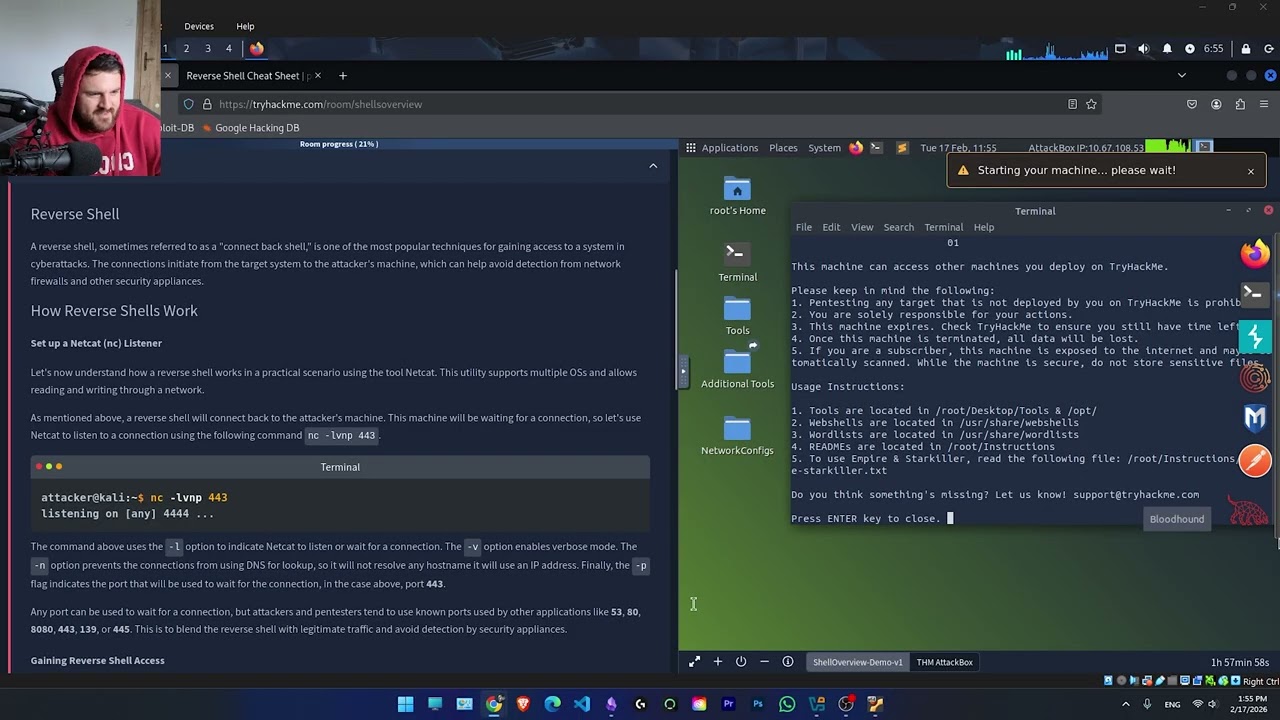Open Bloodhound icon in the side dock
Viewport: 1280px width, 720px height.
click(1250, 513)
